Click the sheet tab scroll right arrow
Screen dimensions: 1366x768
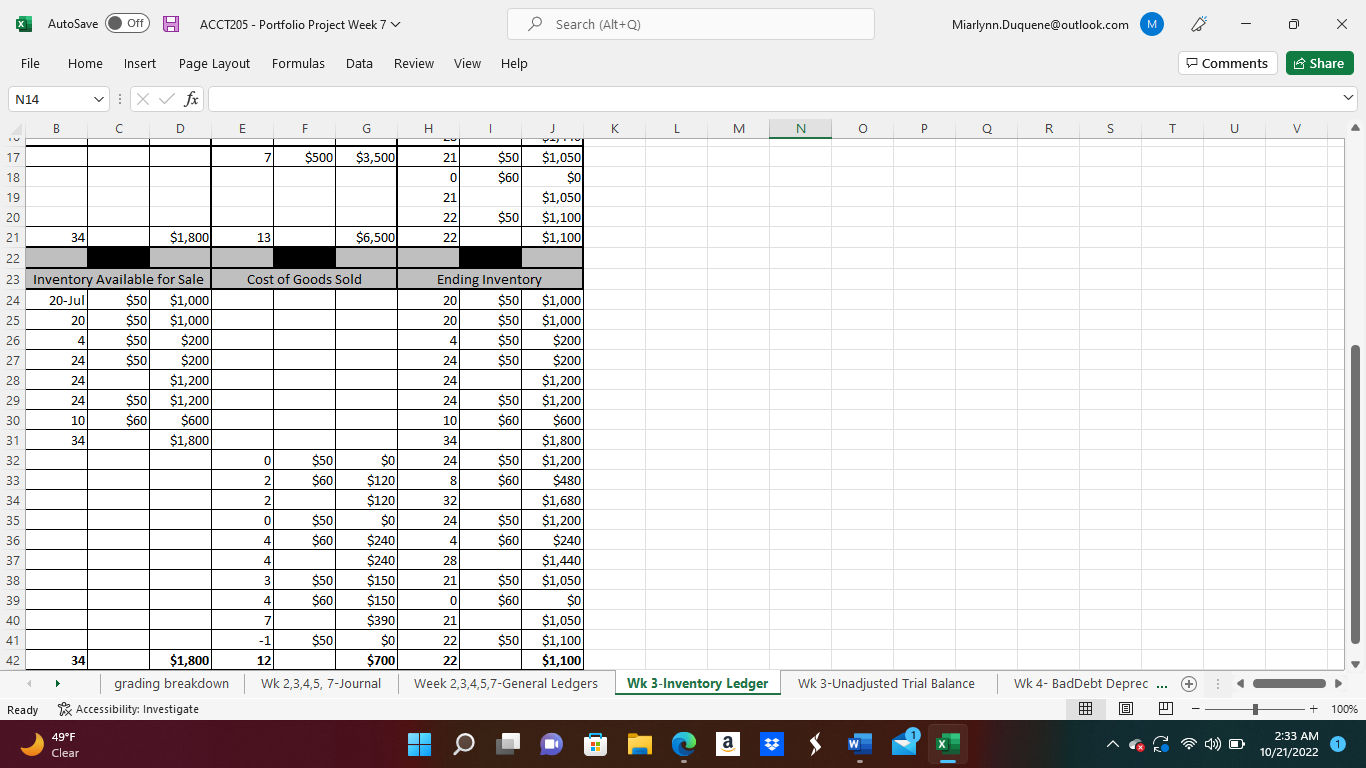click(x=60, y=684)
